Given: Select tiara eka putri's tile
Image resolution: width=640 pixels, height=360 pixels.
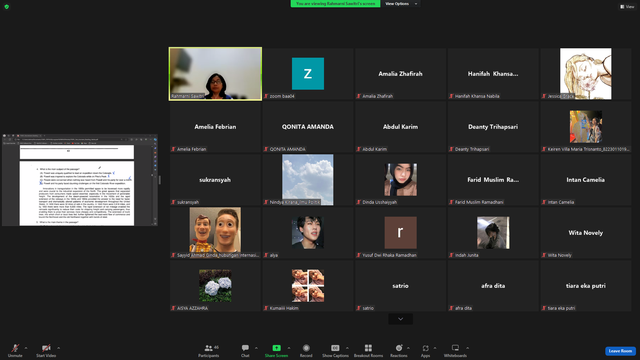Looking at the screenshot, I should point(586,286).
